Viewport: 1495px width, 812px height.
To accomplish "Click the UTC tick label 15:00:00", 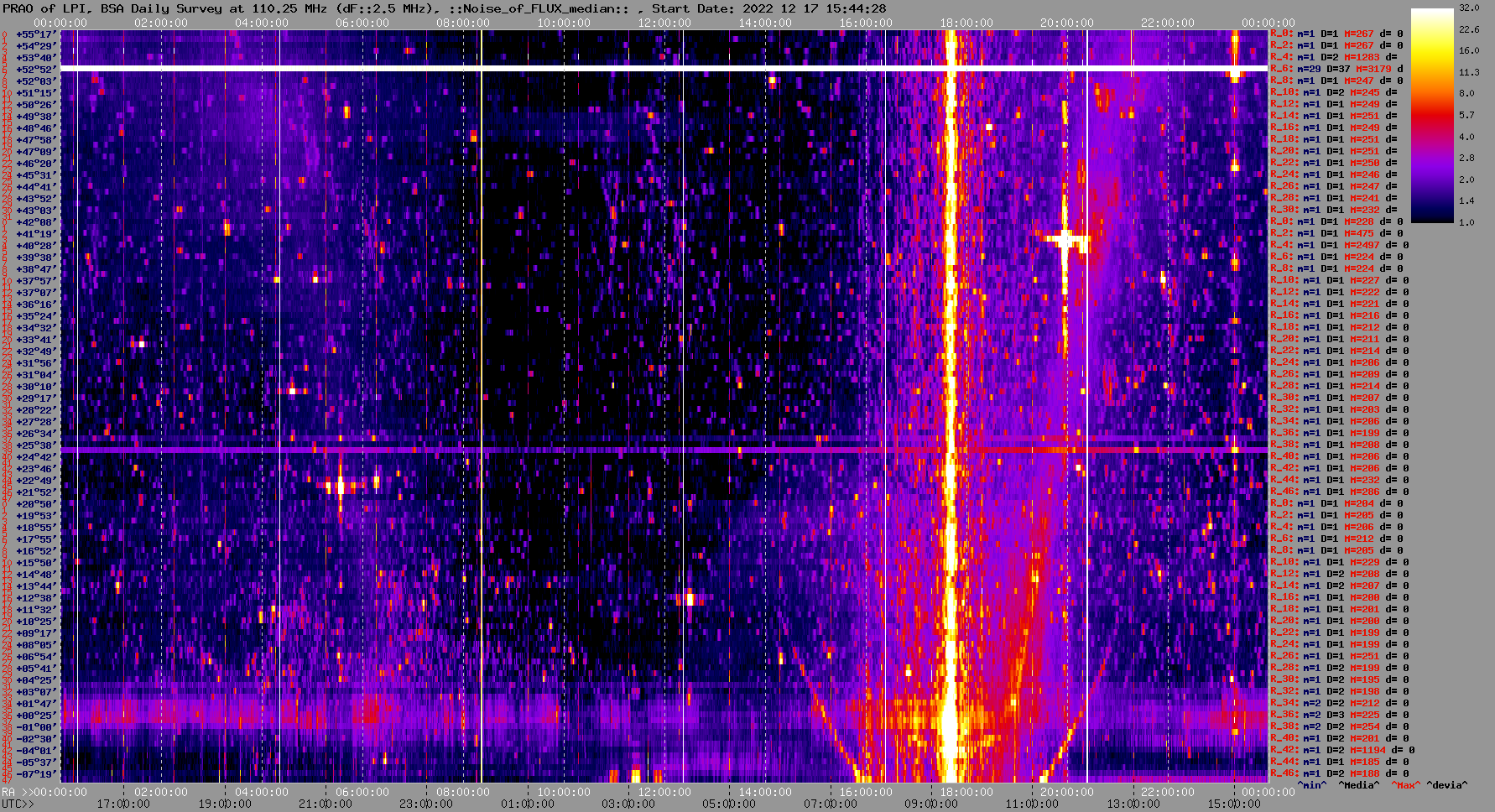I will 1233,804.
